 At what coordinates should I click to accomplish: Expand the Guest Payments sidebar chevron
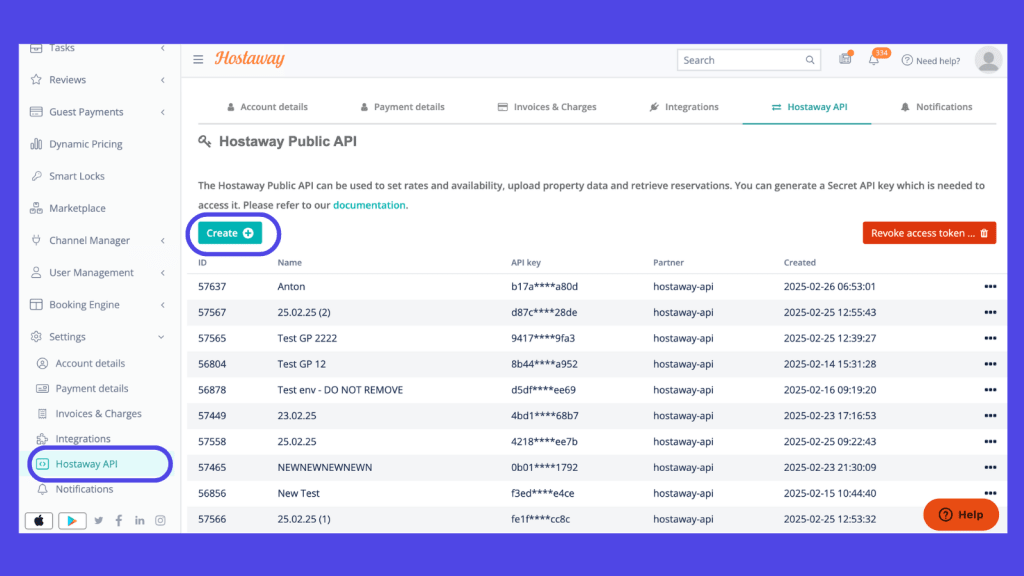tap(163, 112)
